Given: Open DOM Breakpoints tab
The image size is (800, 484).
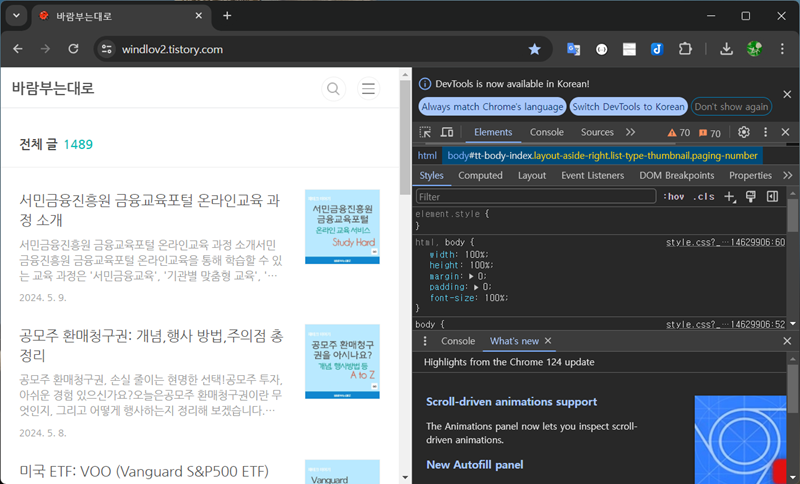Looking at the screenshot, I should pyautogui.click(x=677, y=175).
